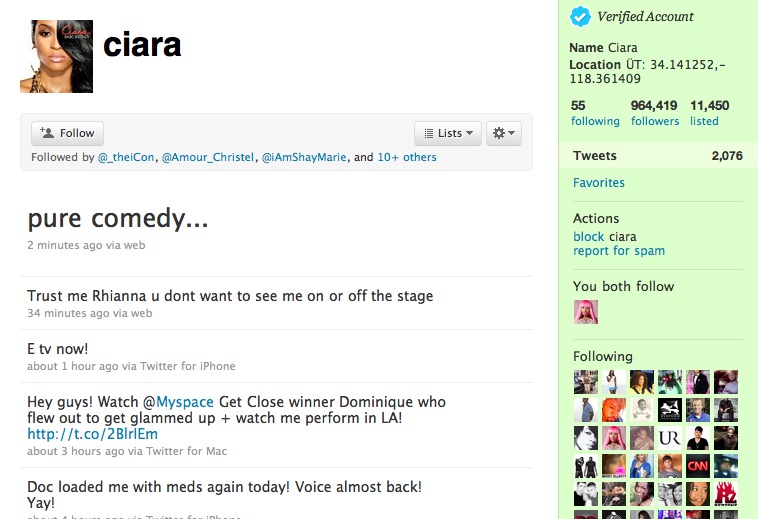The image size is (759, 519).
Task: Click the first avatar in Following grid
Action: pos(586,382)
